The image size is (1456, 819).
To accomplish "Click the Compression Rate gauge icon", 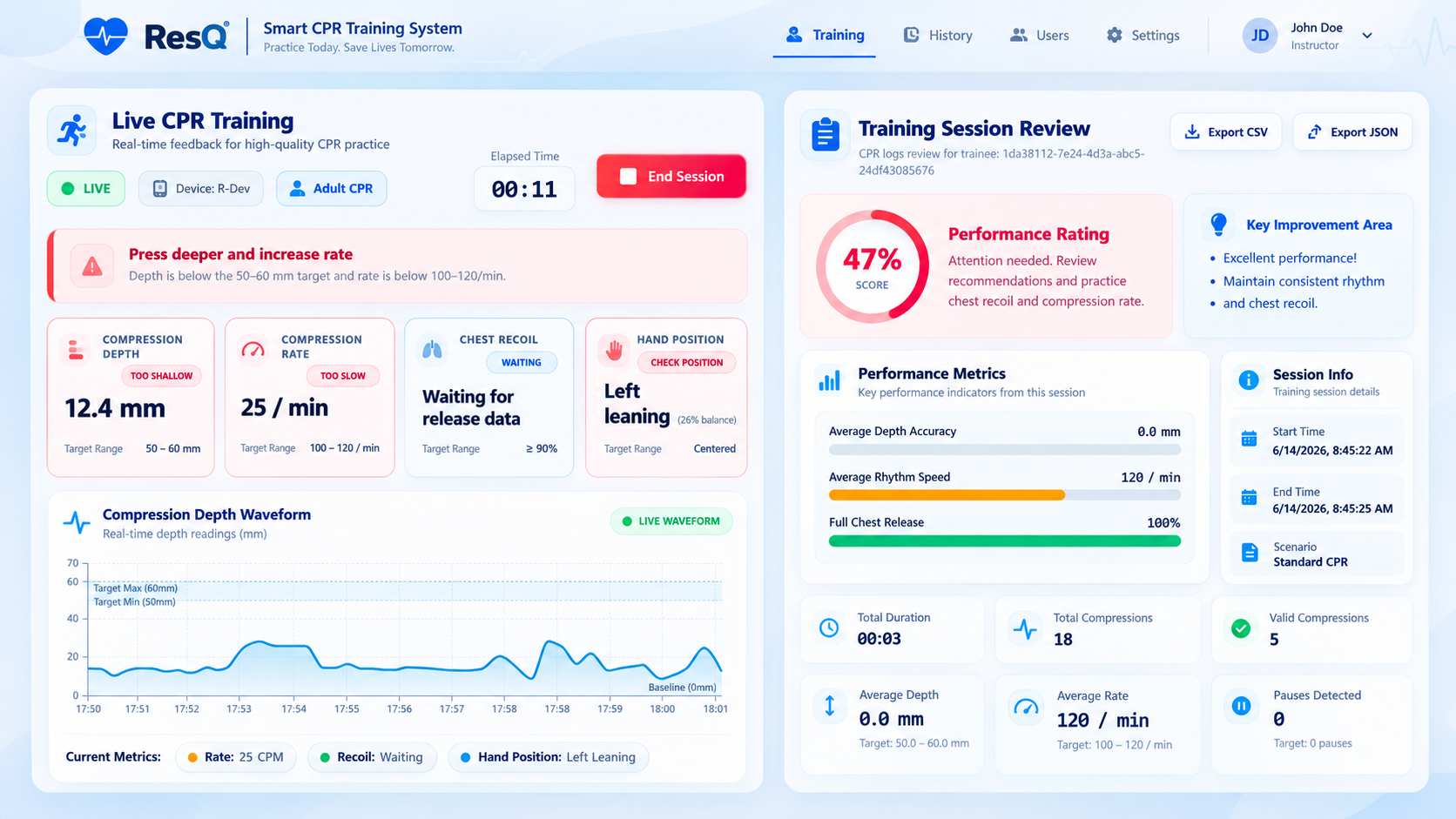I will click(253, 350).
